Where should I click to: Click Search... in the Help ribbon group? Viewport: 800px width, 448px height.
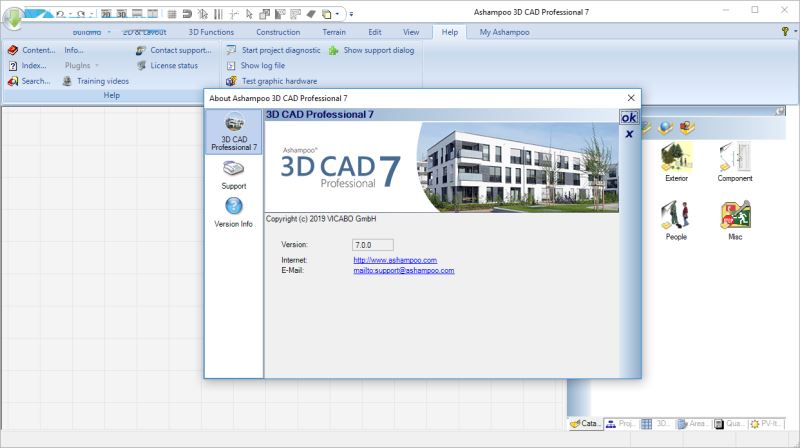tap(29, 81)
